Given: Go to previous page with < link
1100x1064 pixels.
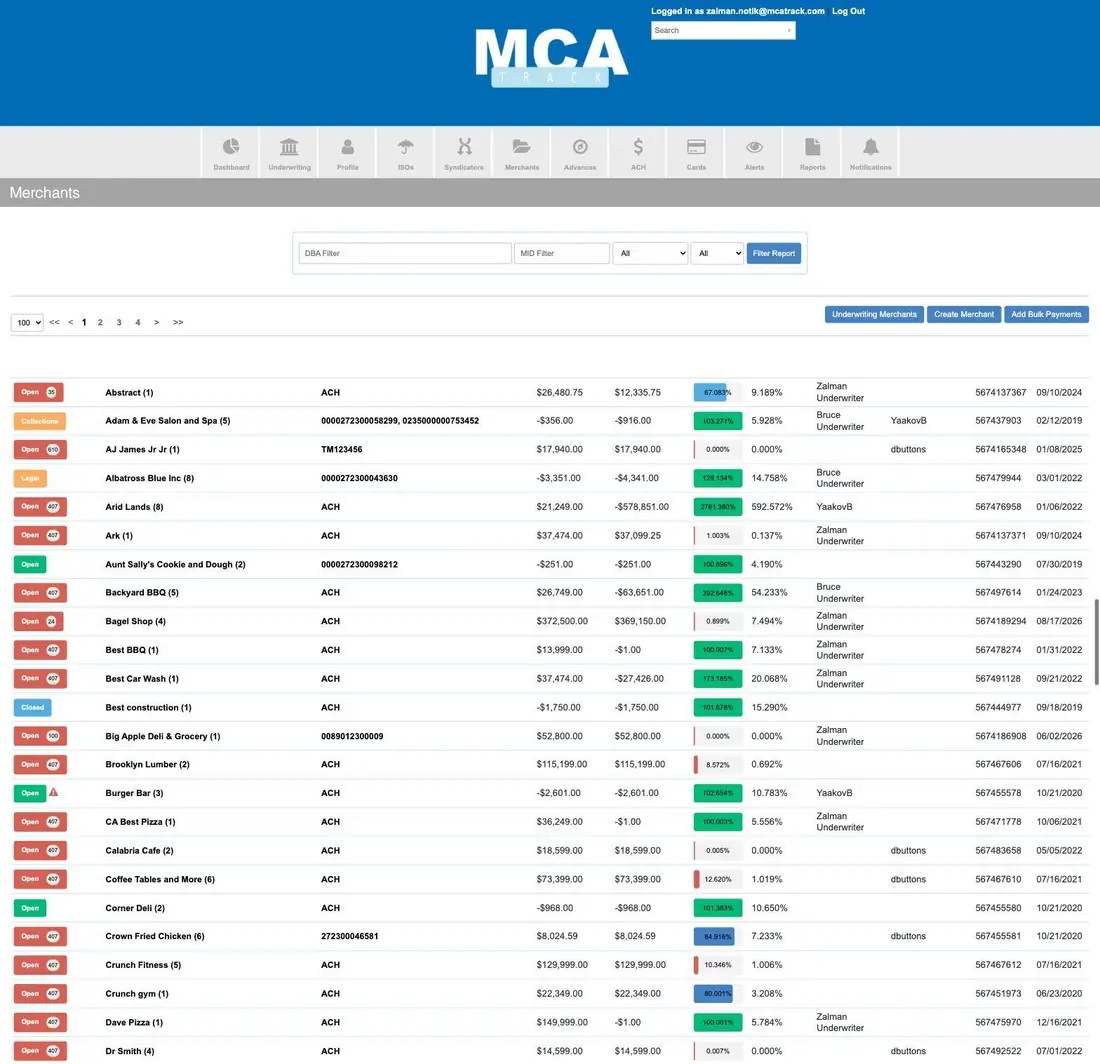Looking at the screenshot, I should [70, 323].
